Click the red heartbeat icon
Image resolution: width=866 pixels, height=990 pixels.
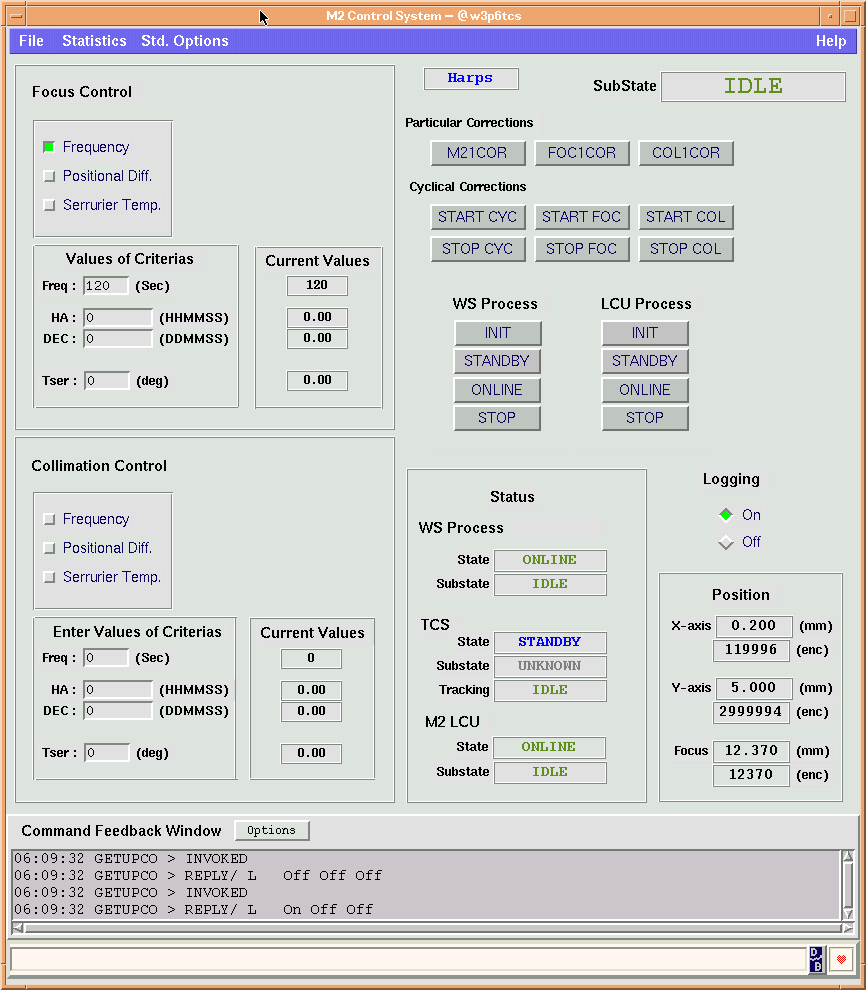(841, 959)
